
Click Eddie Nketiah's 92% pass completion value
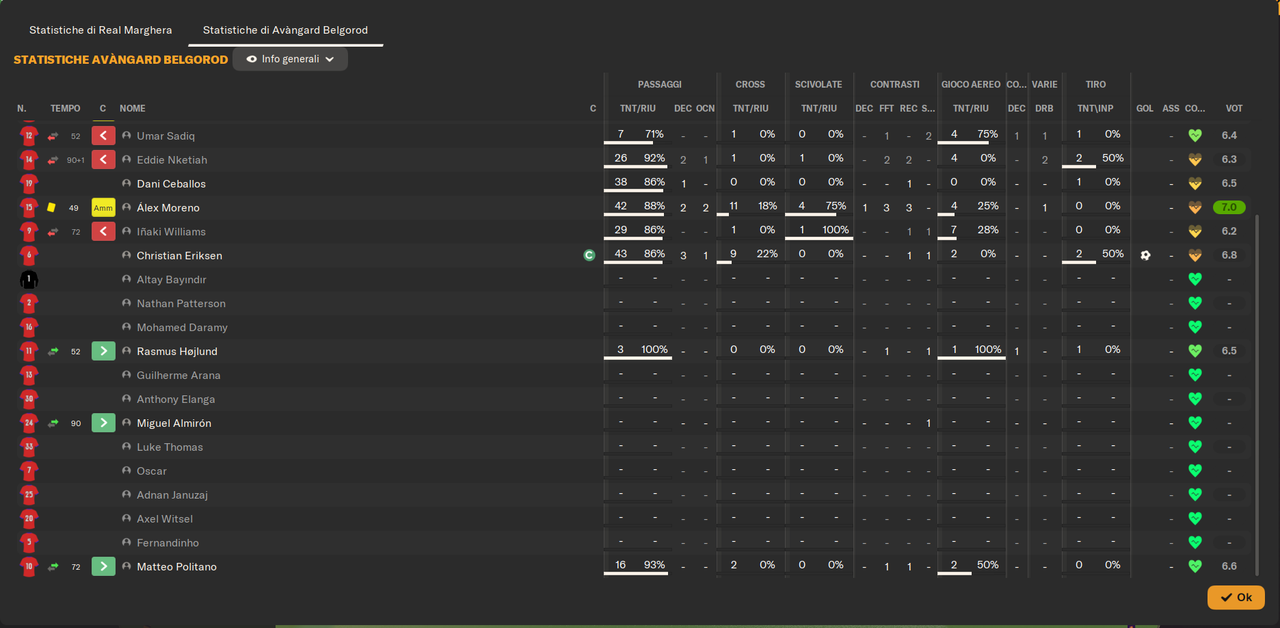point(655,158)
